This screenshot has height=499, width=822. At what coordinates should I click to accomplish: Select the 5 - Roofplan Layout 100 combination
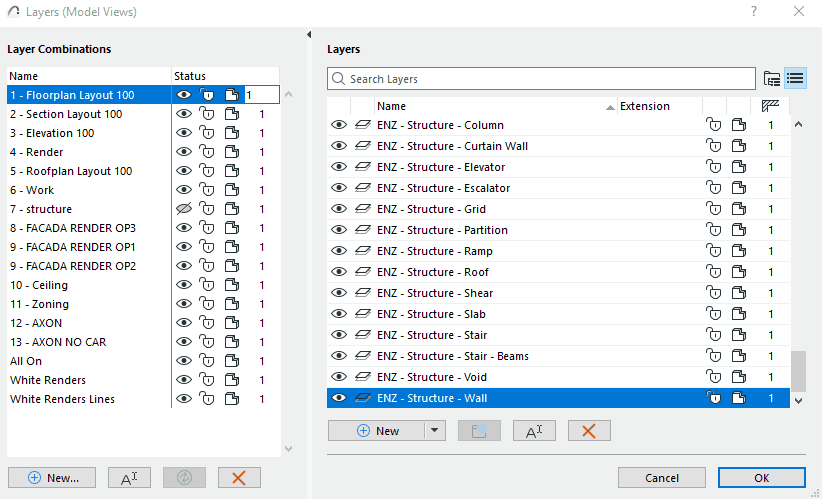tap(71, 171)
